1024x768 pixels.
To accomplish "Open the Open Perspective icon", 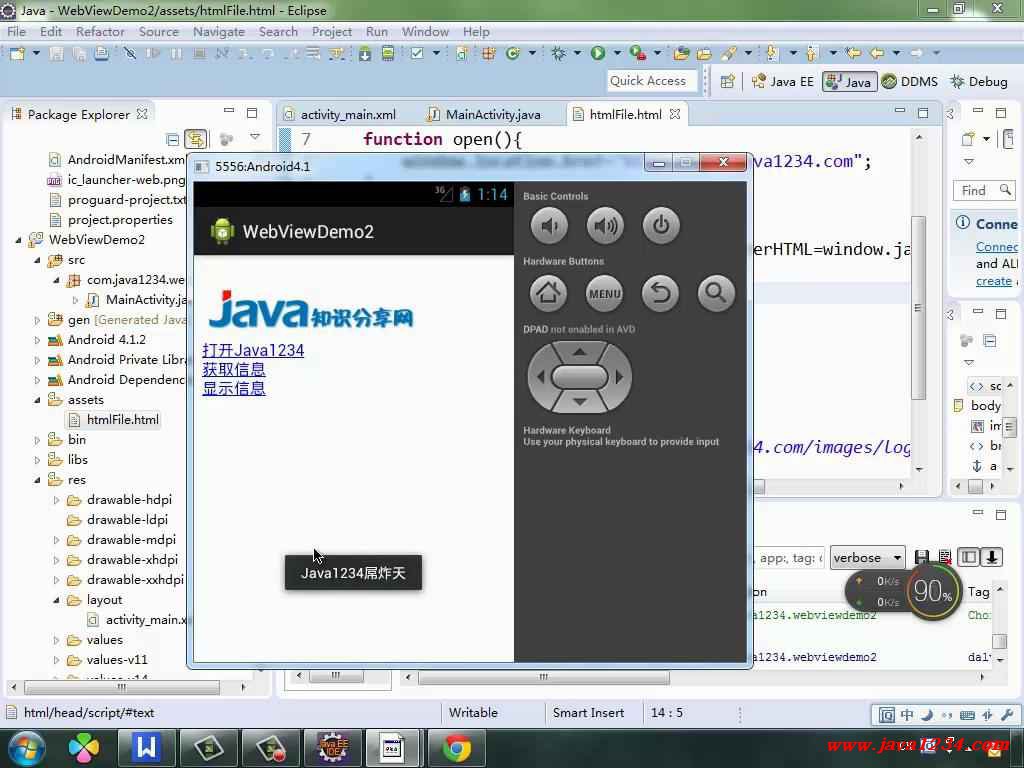I will 727,82.
